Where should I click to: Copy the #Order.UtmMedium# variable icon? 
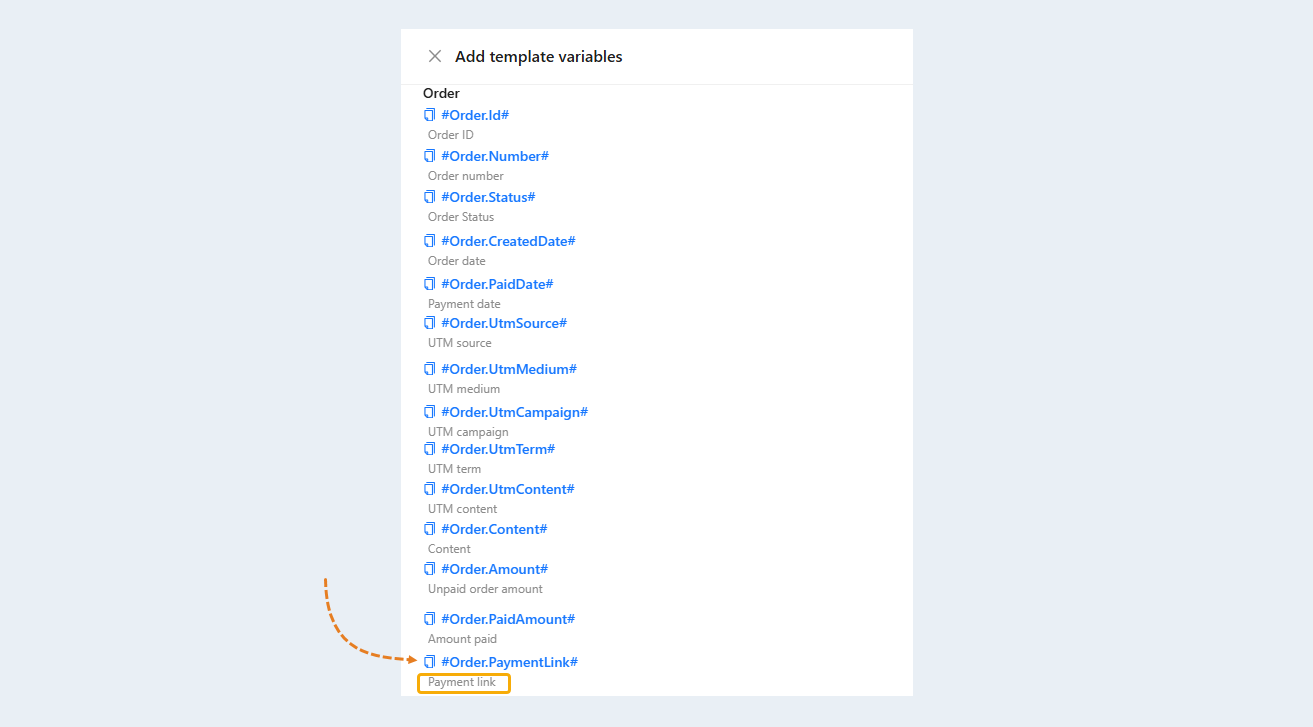click(430, 369)
